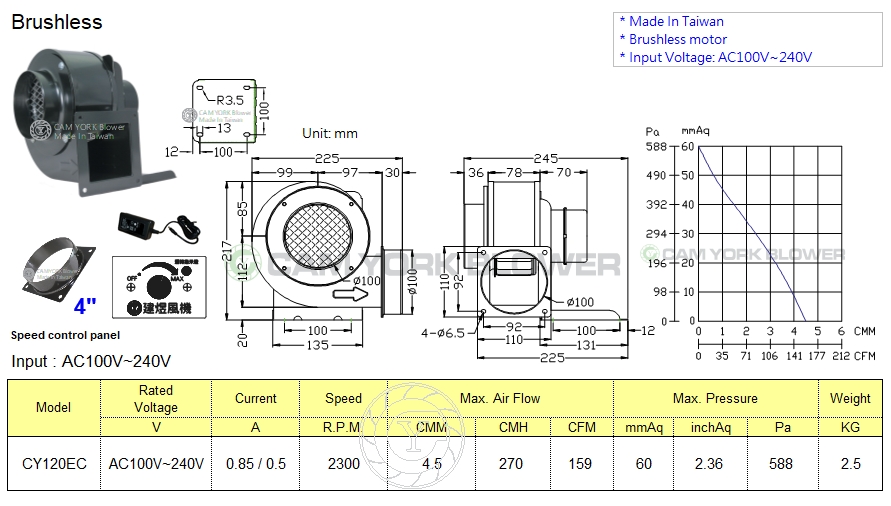Click the '588' Pa table cell

(781, 464)
